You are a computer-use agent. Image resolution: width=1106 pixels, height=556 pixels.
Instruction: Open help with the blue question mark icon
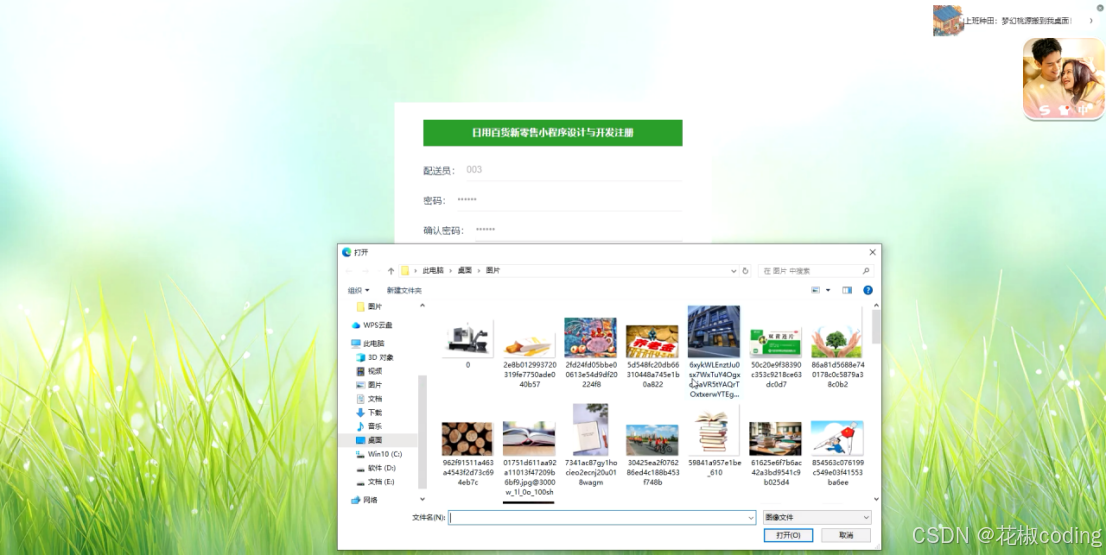(868, 290)
